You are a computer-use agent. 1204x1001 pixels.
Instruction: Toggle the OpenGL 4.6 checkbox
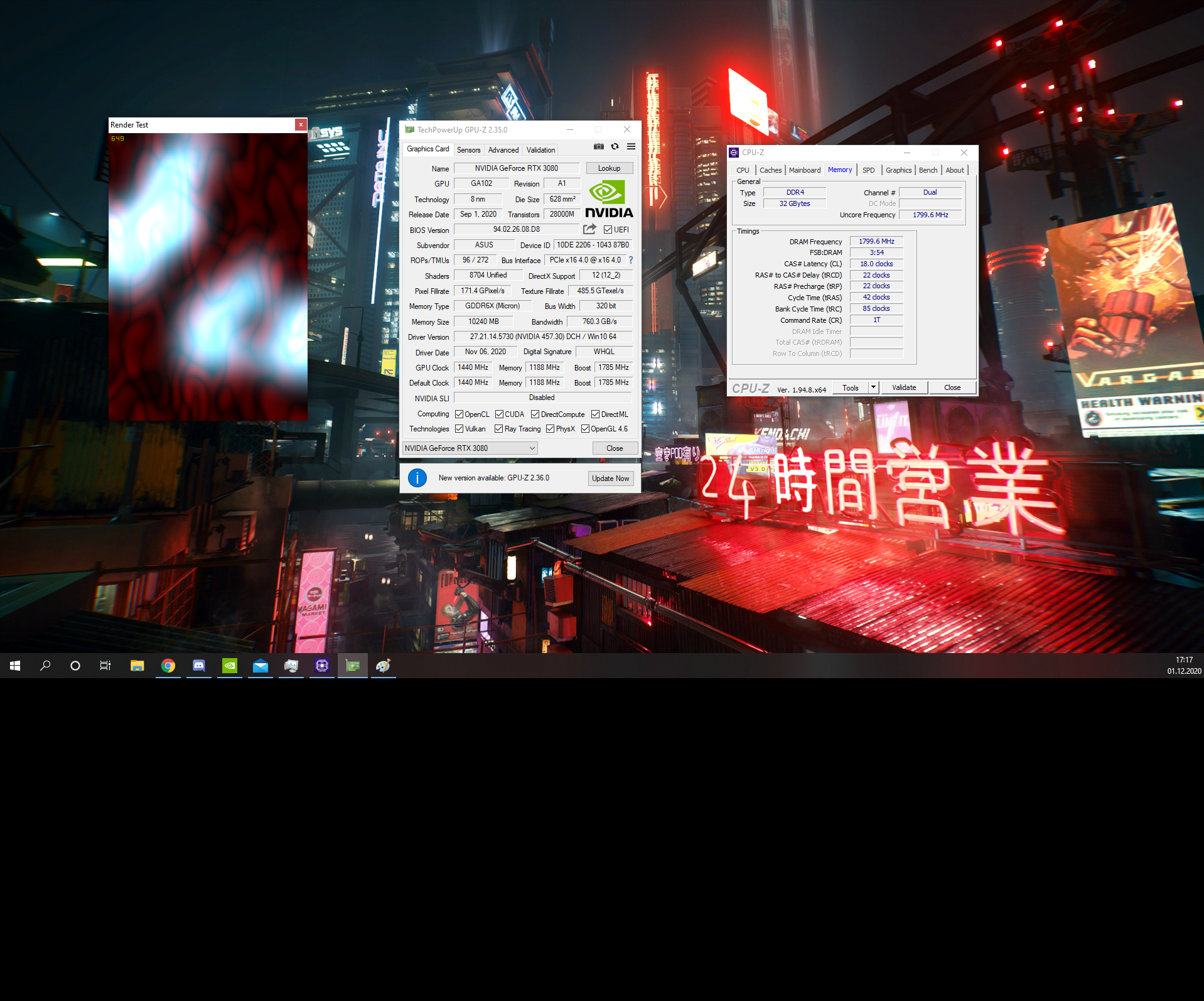pyautogui.click(x=585, y=429)
